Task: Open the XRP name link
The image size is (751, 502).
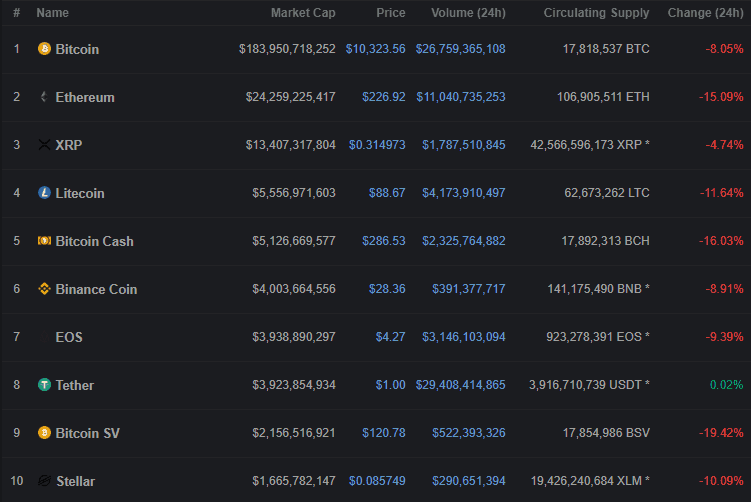Action: (68, 145)
